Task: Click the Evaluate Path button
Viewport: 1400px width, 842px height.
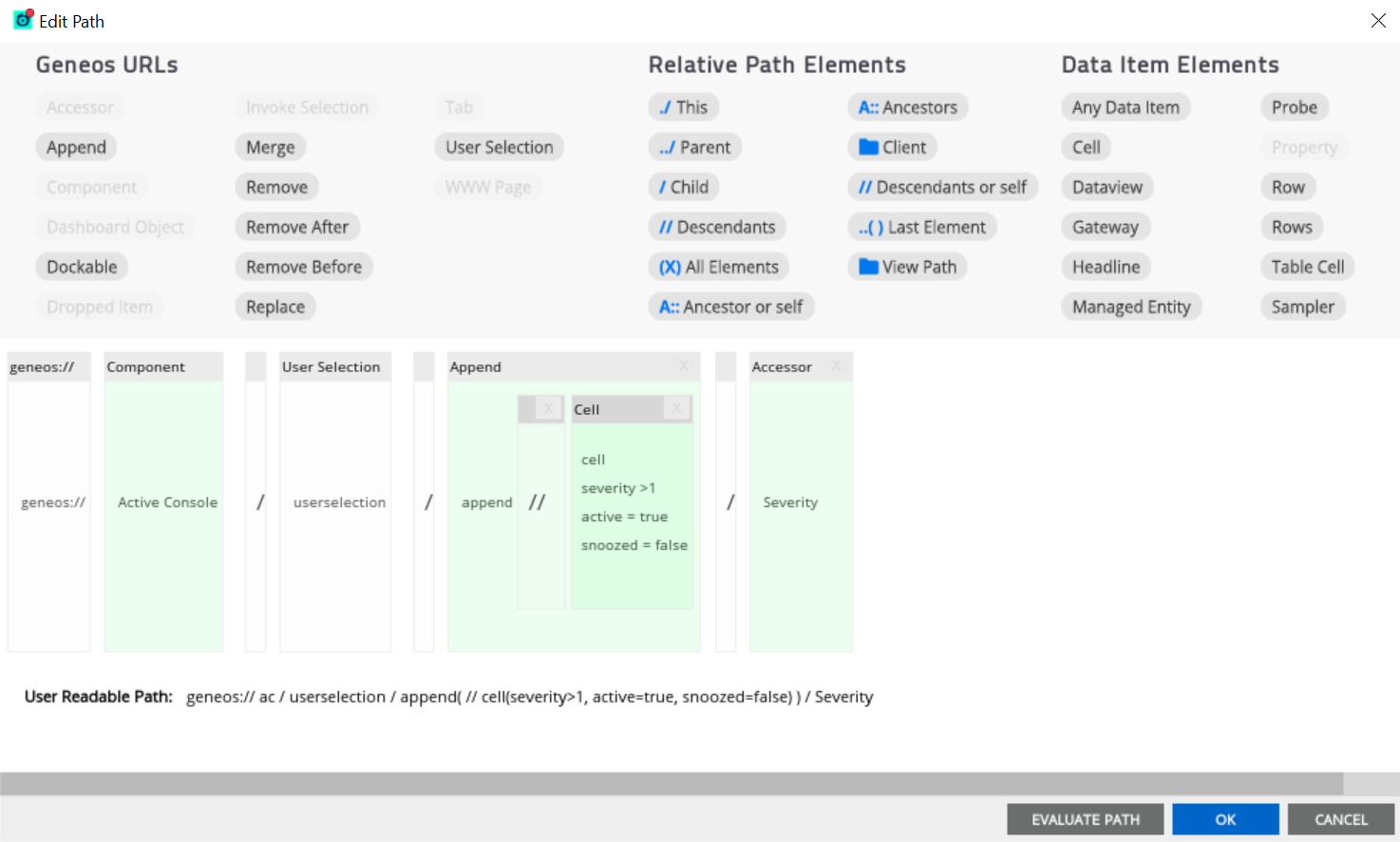Action: (x=1086, y=819)
